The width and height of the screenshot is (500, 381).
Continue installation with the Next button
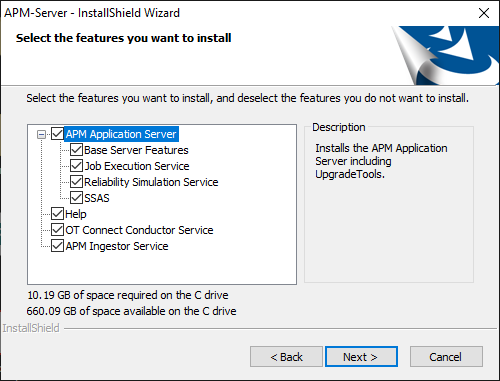[361, 357]
